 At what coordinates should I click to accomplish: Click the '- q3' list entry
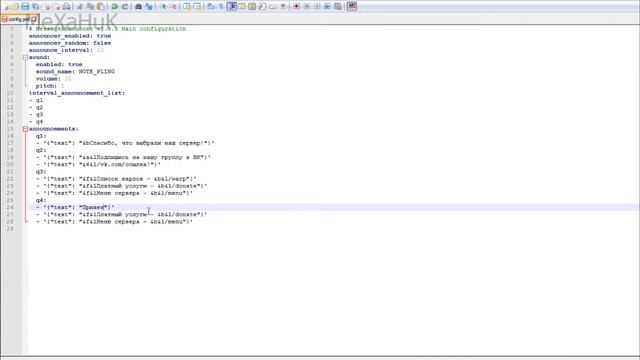tap(36, 114)
